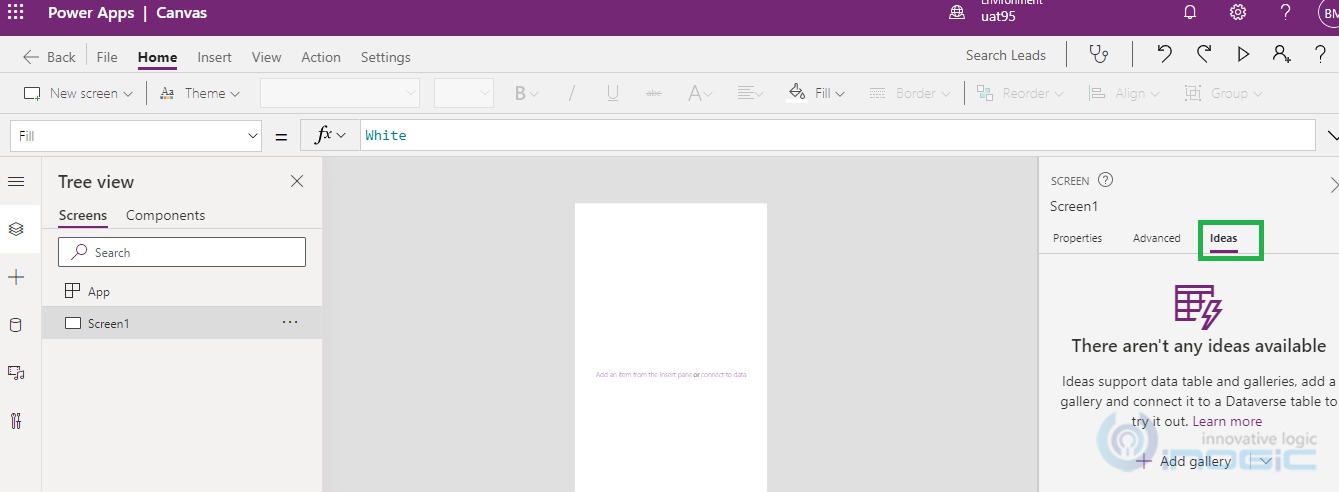
Task: Open the SCREEN help question icon
Action: pyautogui.click(x=1105, y=180)
